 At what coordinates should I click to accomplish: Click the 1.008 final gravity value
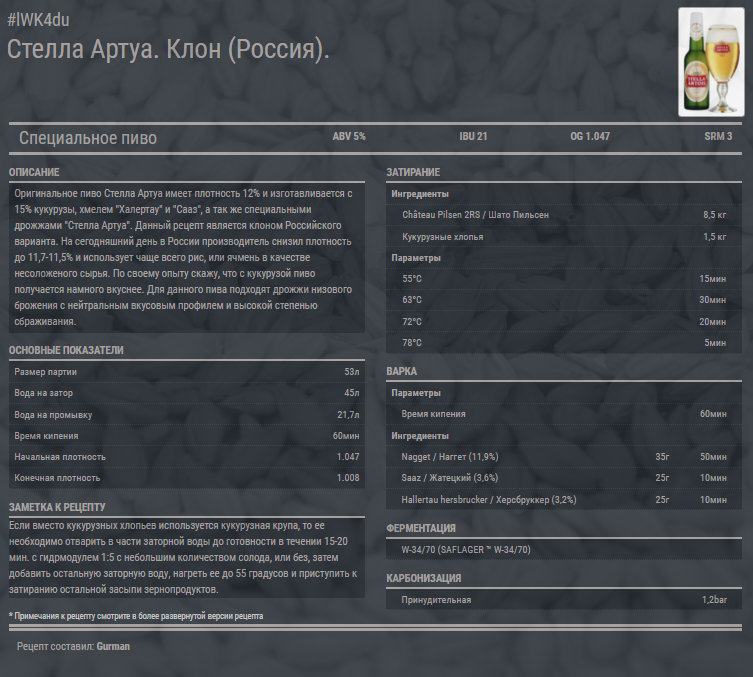(x=348, y=478)
